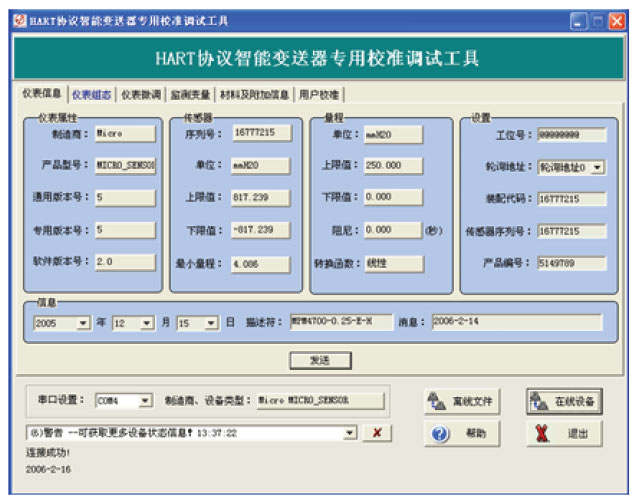Click the 工位号 (tag number) input field
The image size is (634, 500).
(571, 135)
